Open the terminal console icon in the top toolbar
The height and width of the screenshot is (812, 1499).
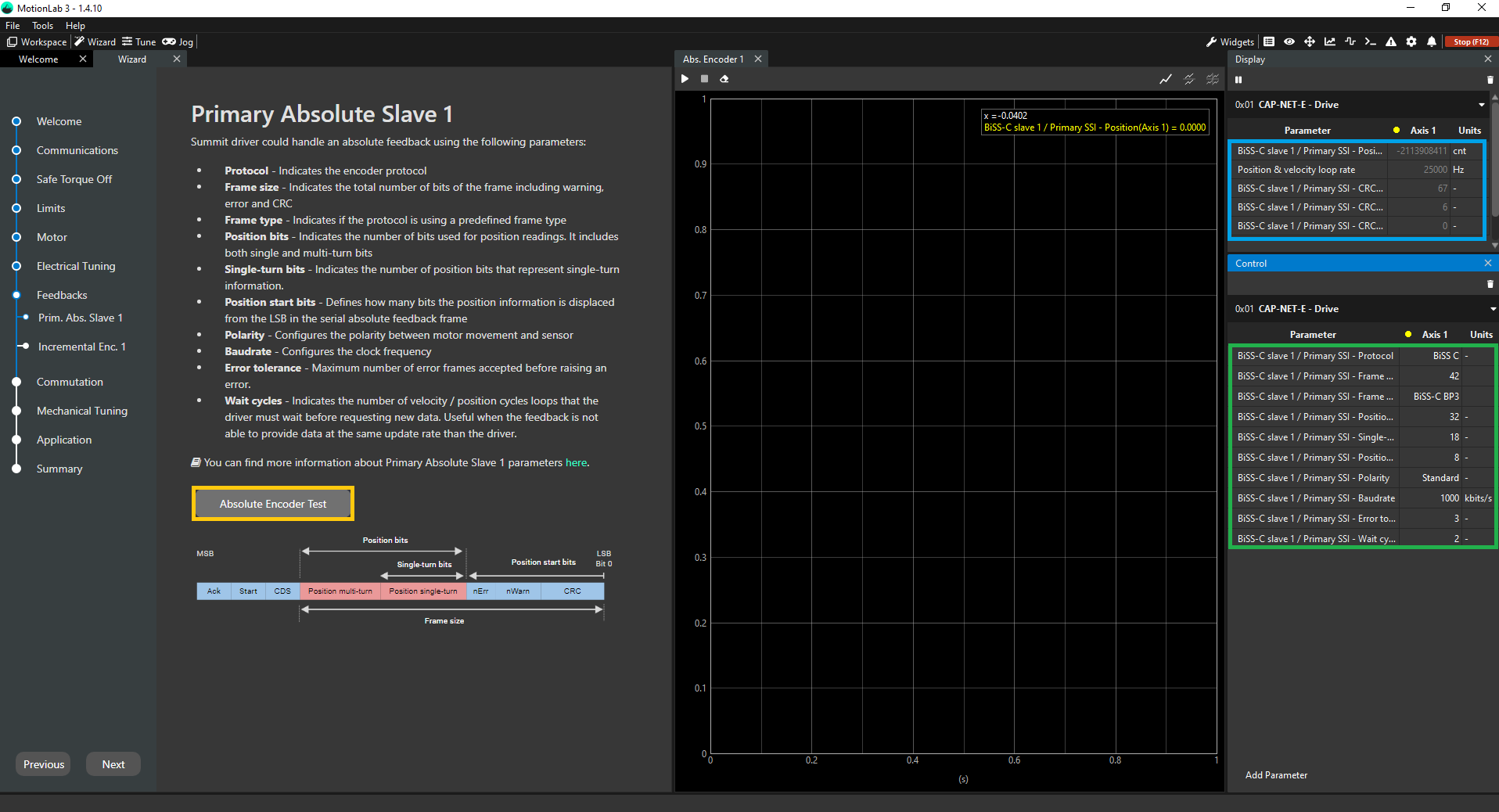coord(1370,42)
